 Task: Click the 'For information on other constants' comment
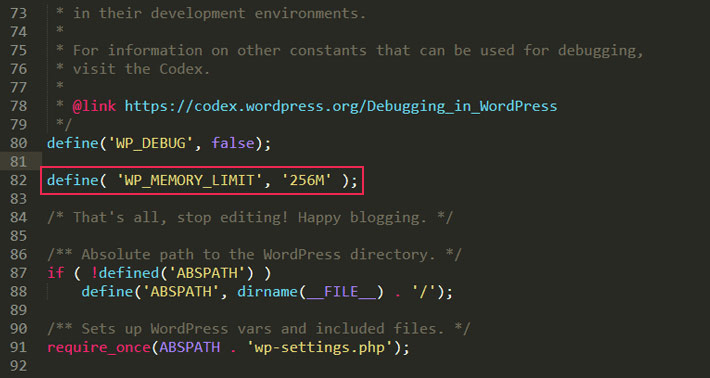[349, 50]
